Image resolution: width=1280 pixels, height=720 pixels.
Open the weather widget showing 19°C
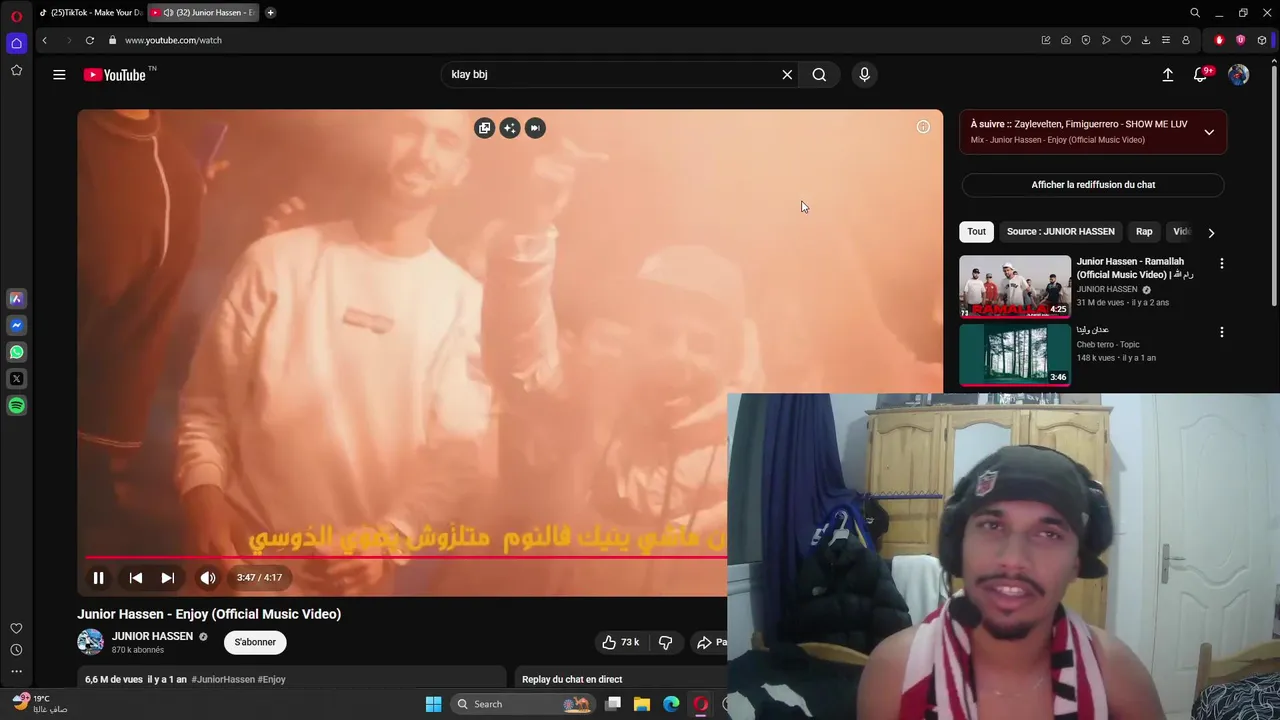(40, 703)
